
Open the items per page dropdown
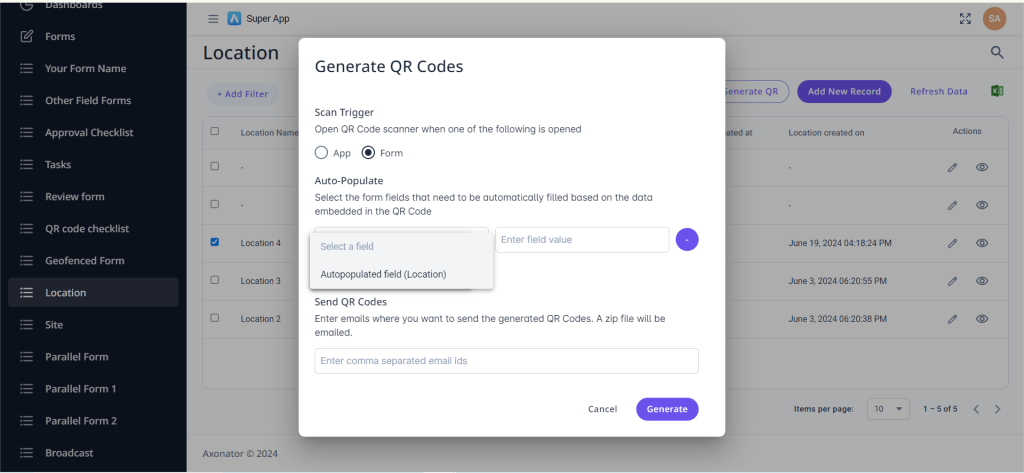887,409
